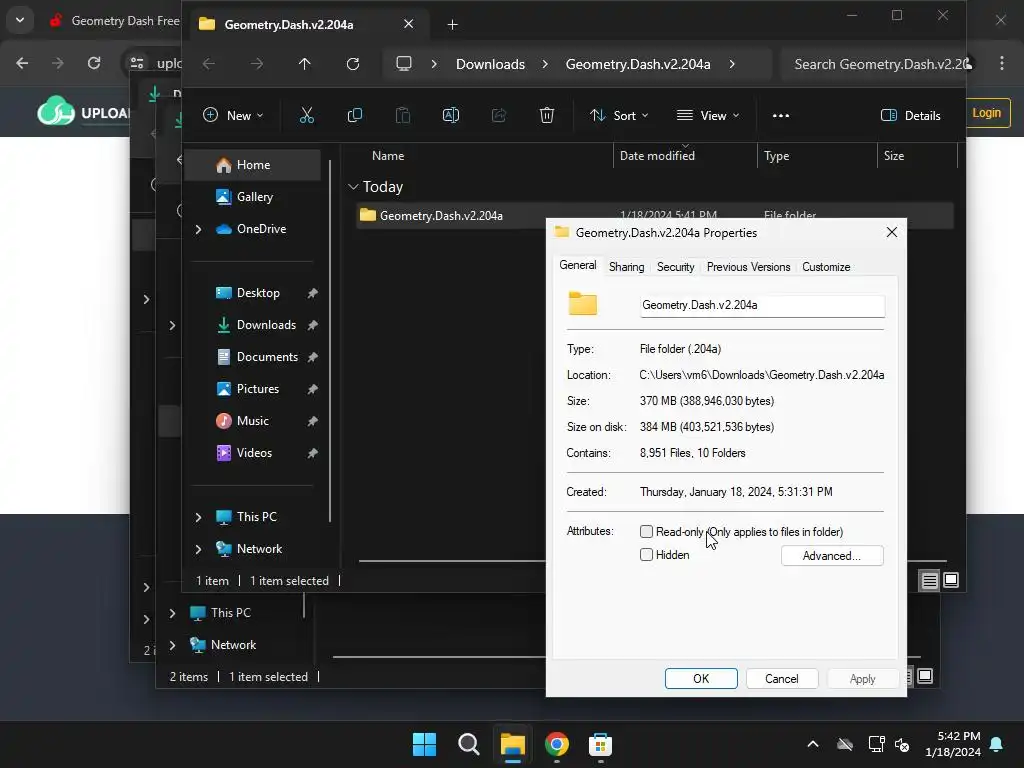Screen dimensions: 1024x768
Task: Switch to the Security tab
Action: (x=675, y=266)
